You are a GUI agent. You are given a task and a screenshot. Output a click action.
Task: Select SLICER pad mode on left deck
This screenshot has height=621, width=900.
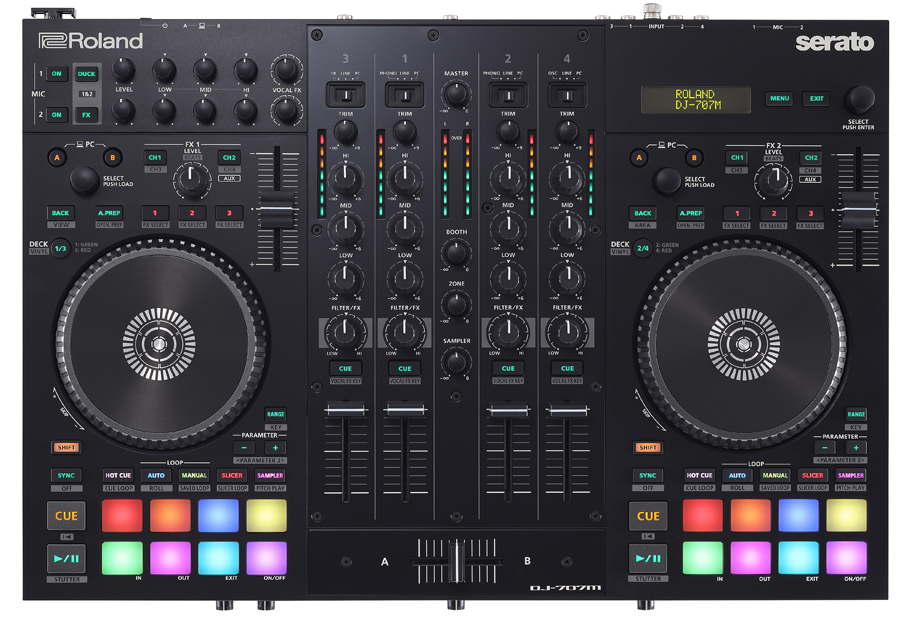point(232,475)
